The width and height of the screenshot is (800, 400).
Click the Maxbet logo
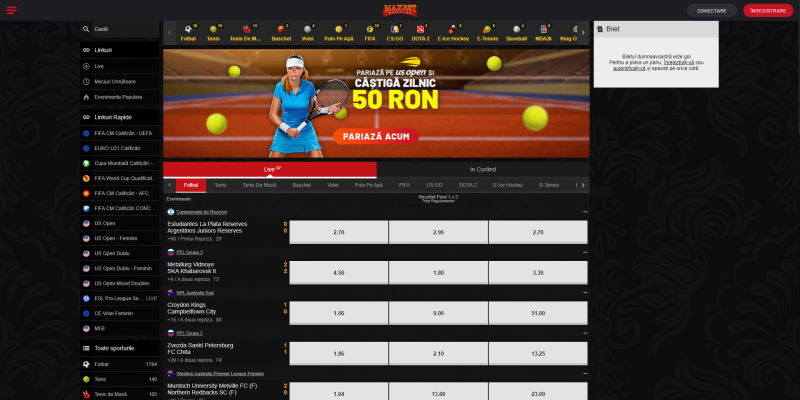pyautogui.click(x=400, y=10)
